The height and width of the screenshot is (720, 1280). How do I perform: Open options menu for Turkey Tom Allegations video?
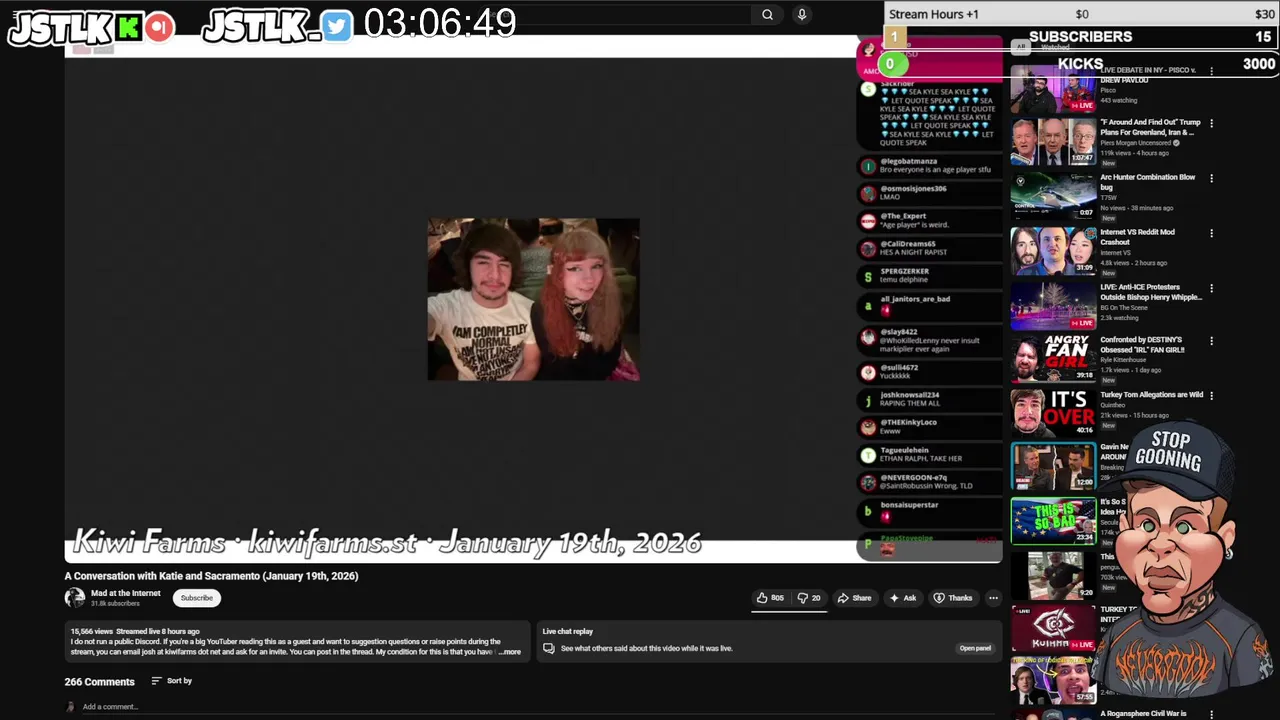[x=1211, y=396]
